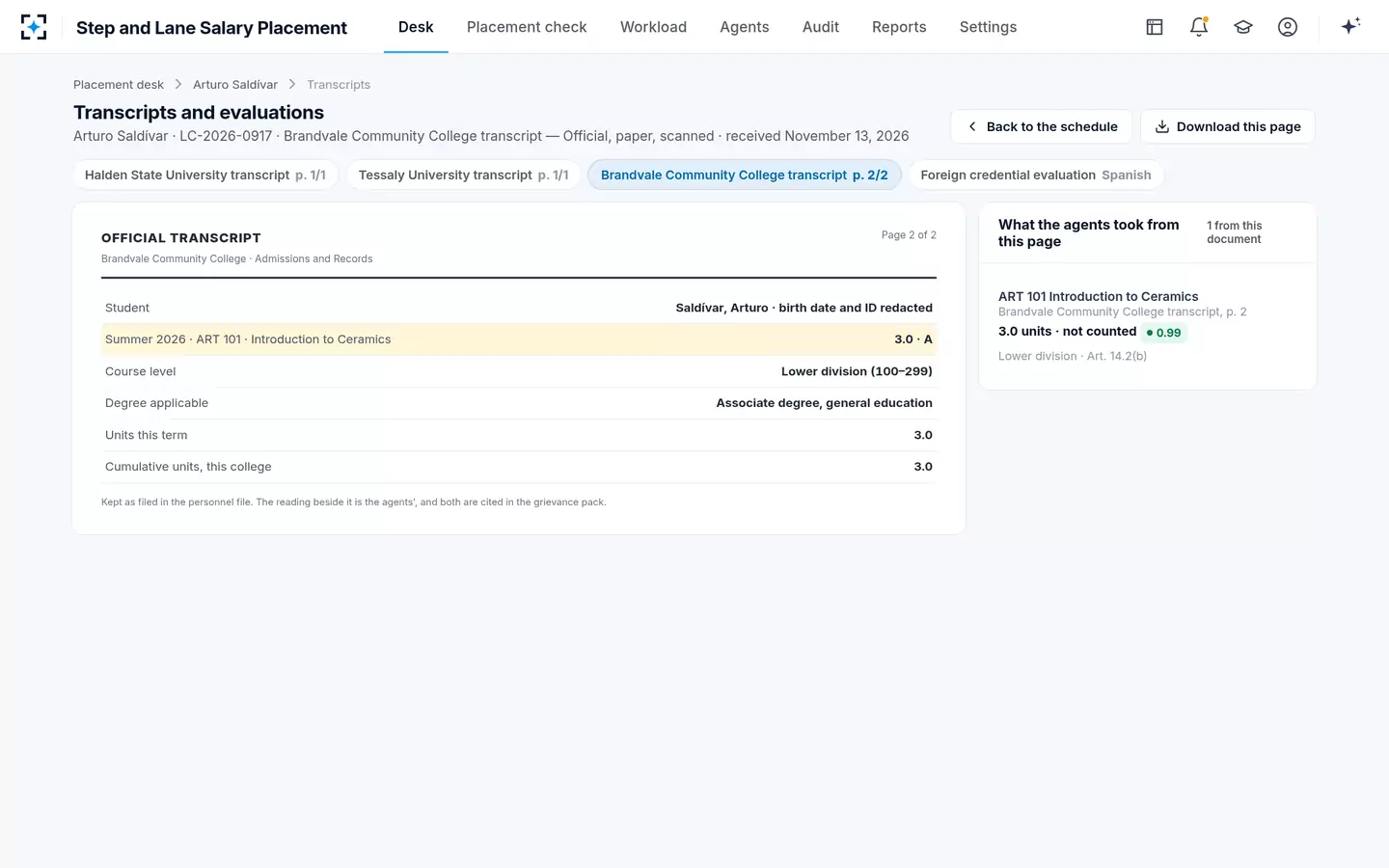Click the ART 101 Introduction to Ceramics agent card title

[1098, 296]
